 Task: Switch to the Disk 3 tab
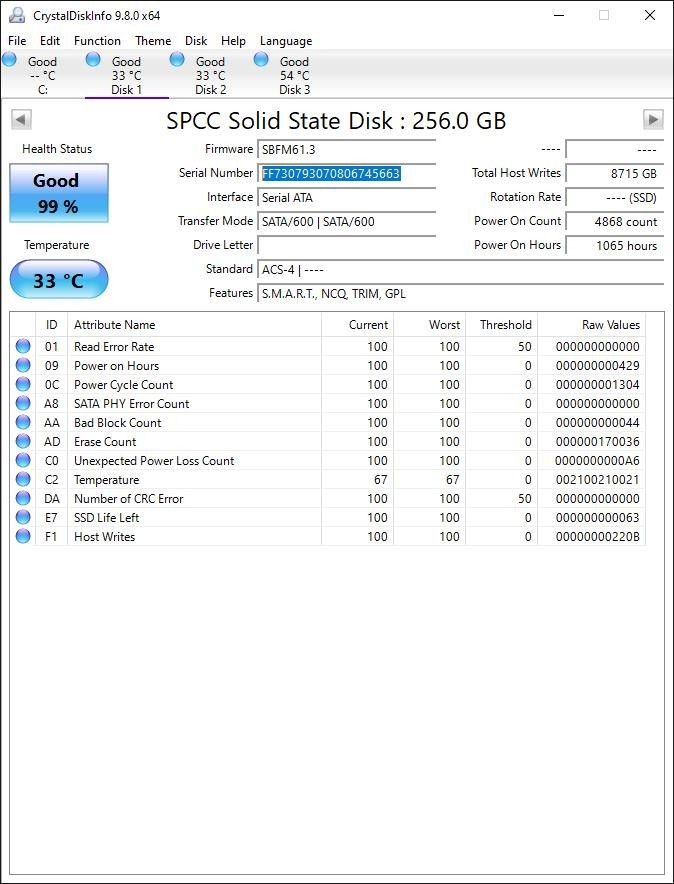(x=295, y=76)
